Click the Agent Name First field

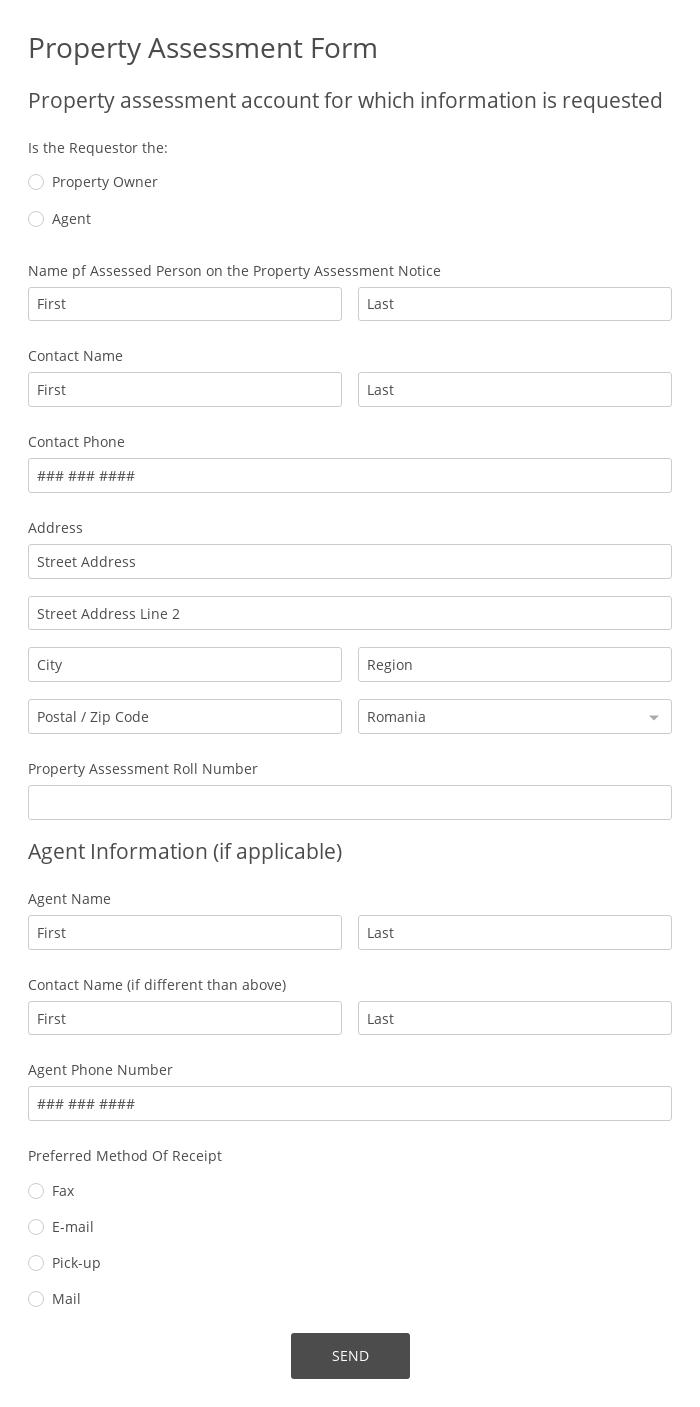(185, 932)
